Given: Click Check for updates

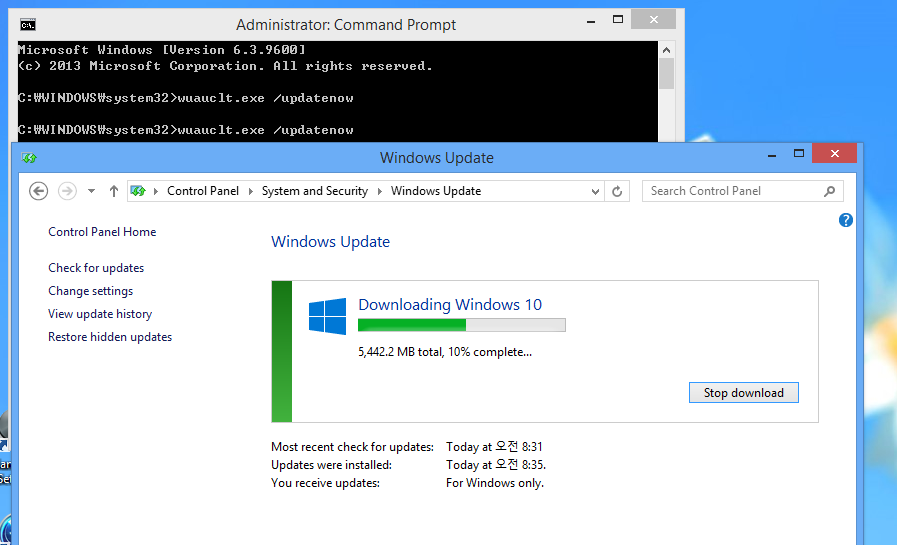Looking at the screenshot, I should 96,268.
